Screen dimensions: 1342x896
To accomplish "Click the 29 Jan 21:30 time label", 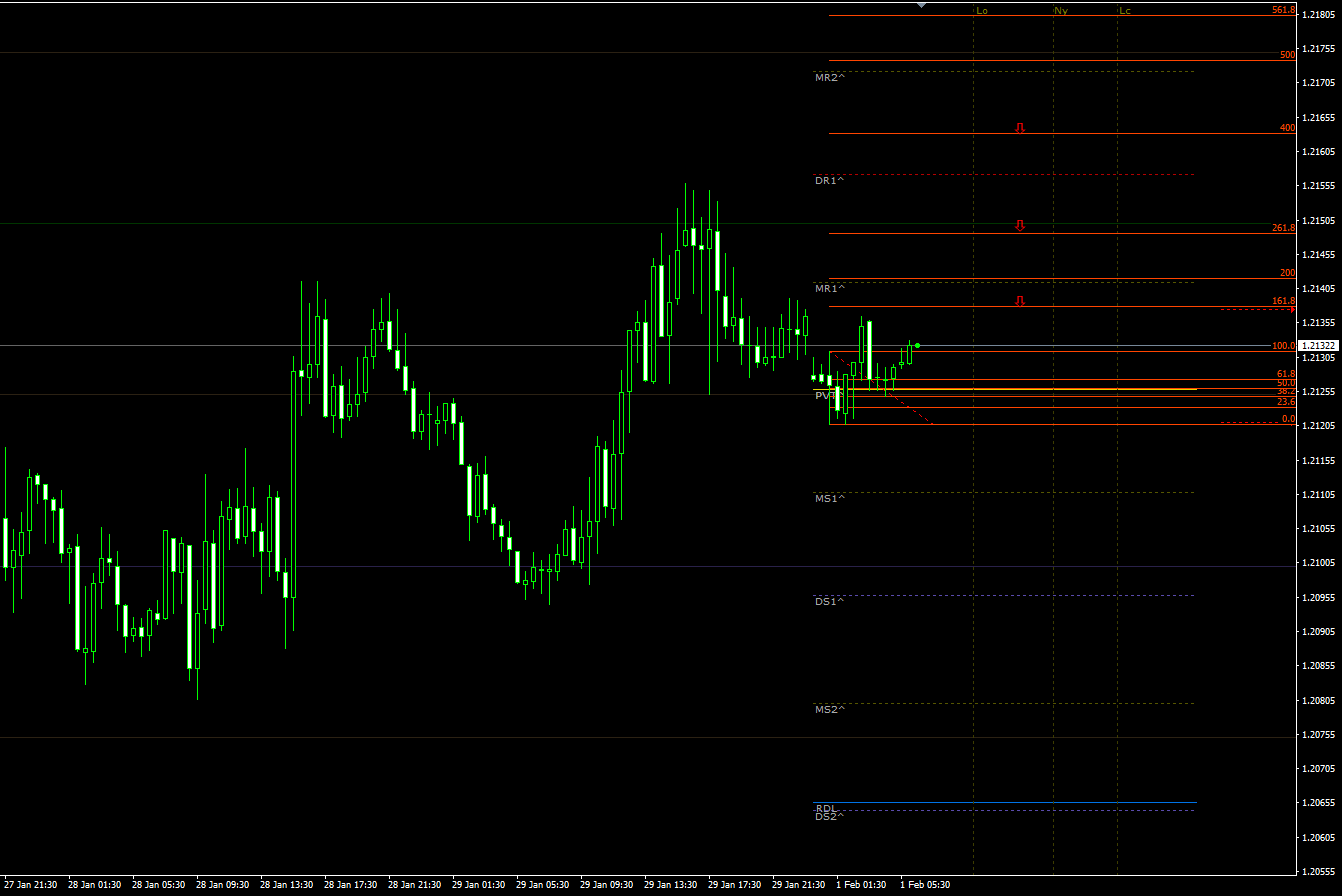I will coord(799,885).
